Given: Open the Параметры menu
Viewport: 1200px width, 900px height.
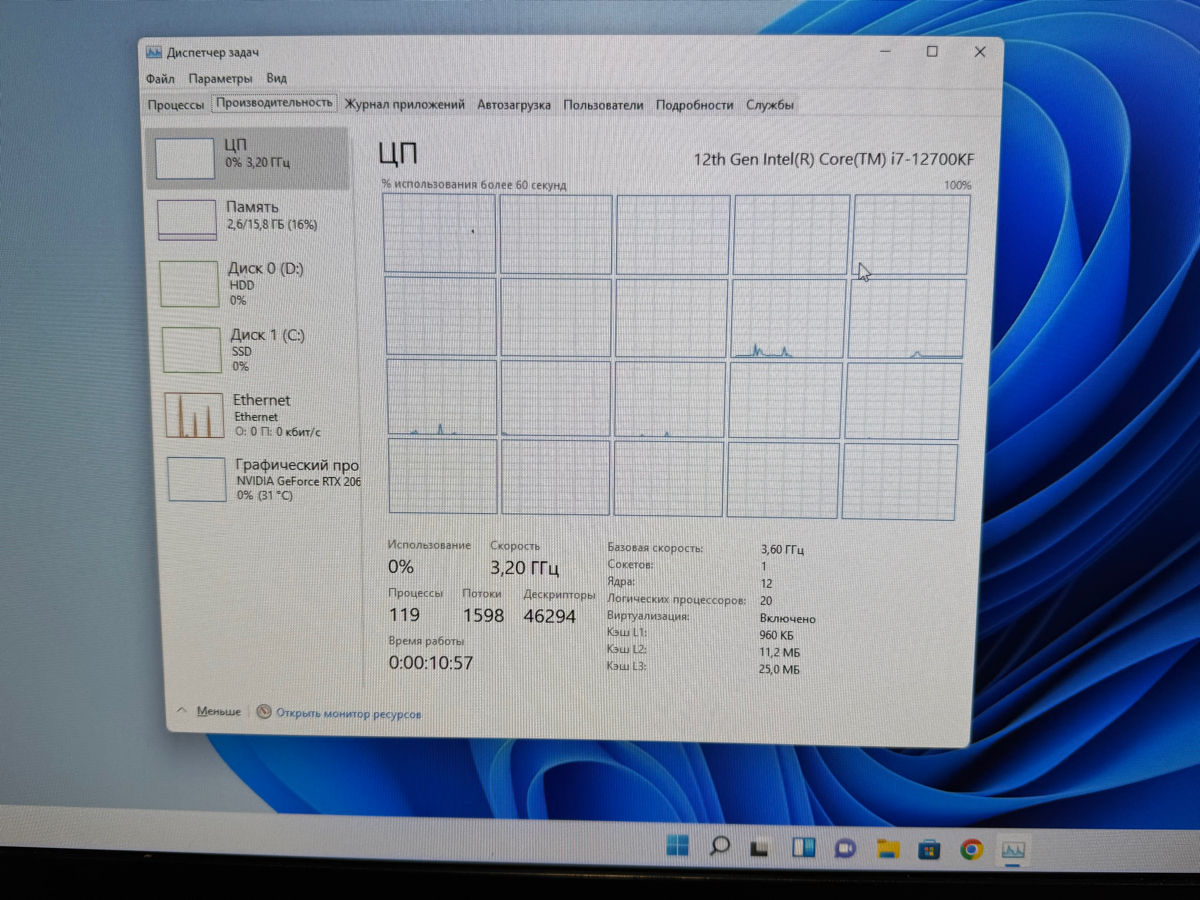Looking at the screenshot, I should coord(220,78).
